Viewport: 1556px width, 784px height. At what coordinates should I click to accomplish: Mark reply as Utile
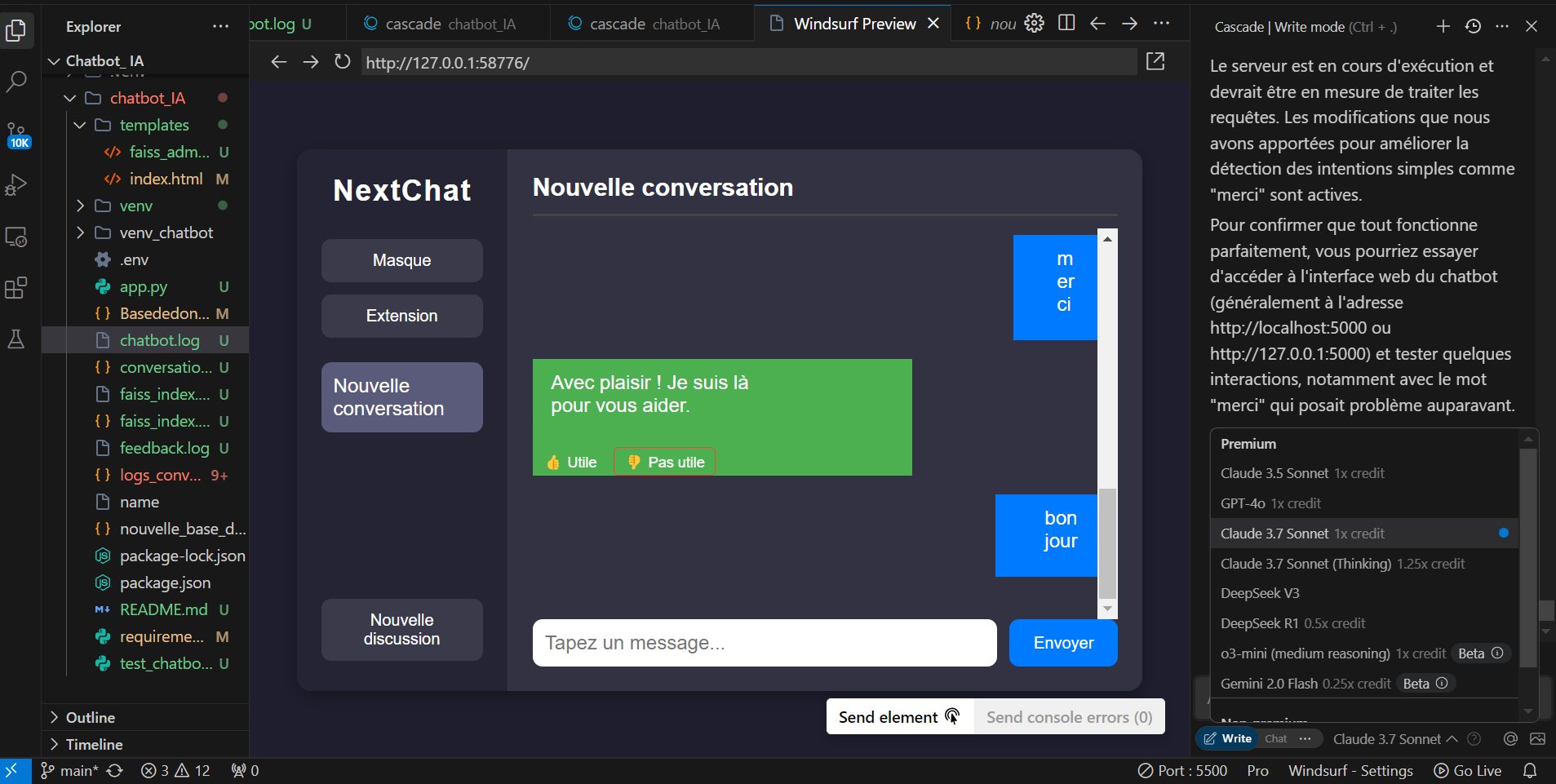pos(572,462)
